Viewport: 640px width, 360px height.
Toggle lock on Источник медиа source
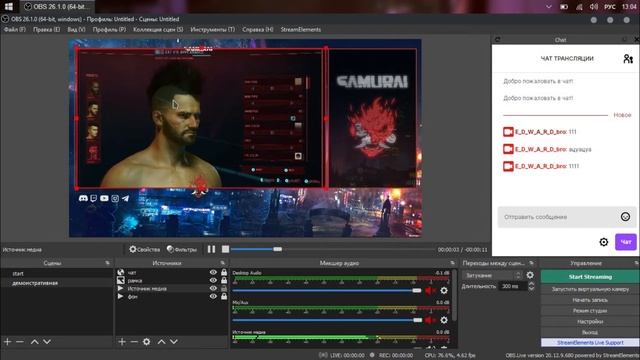pos(224,288)
